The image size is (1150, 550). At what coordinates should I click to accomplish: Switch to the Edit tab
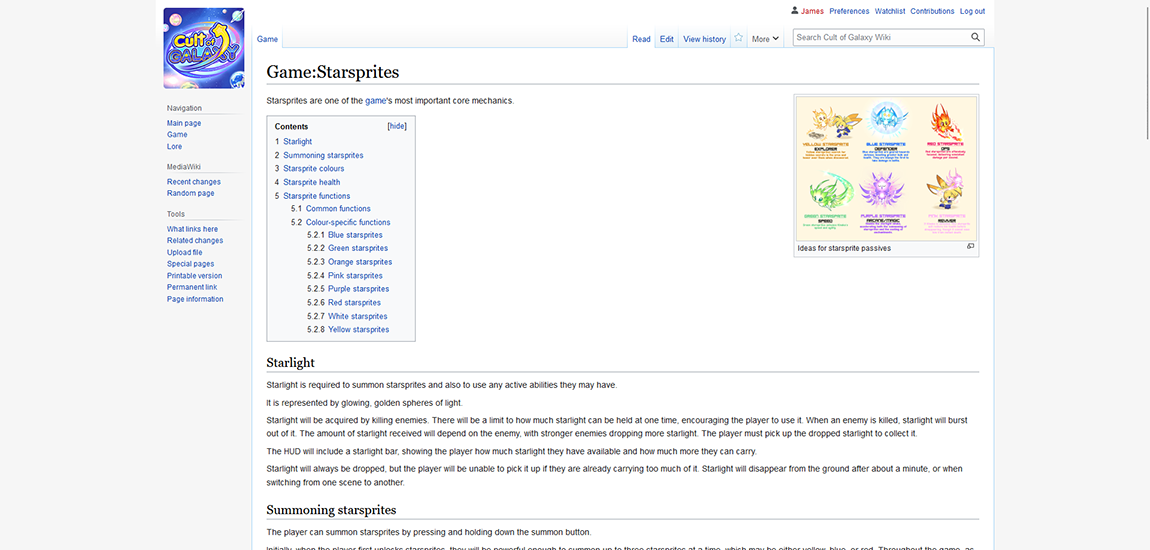666,39
